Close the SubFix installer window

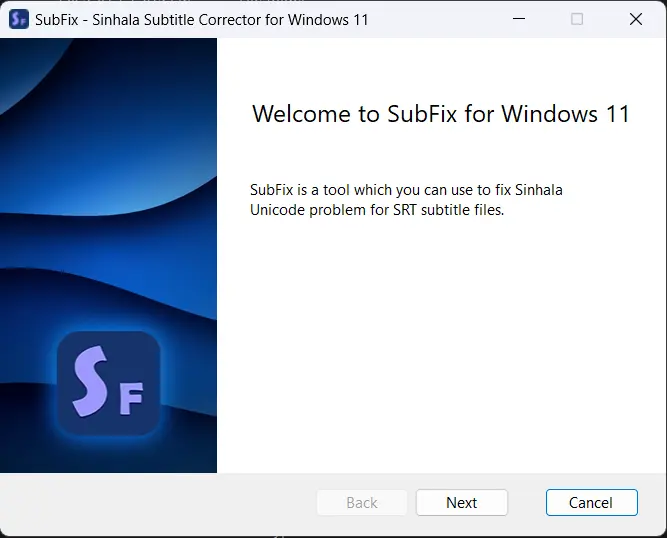tap(636, 19)
